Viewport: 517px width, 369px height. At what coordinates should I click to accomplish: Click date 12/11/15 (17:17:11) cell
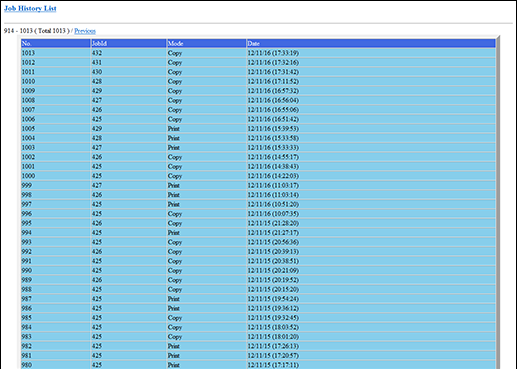pos(371,365)
